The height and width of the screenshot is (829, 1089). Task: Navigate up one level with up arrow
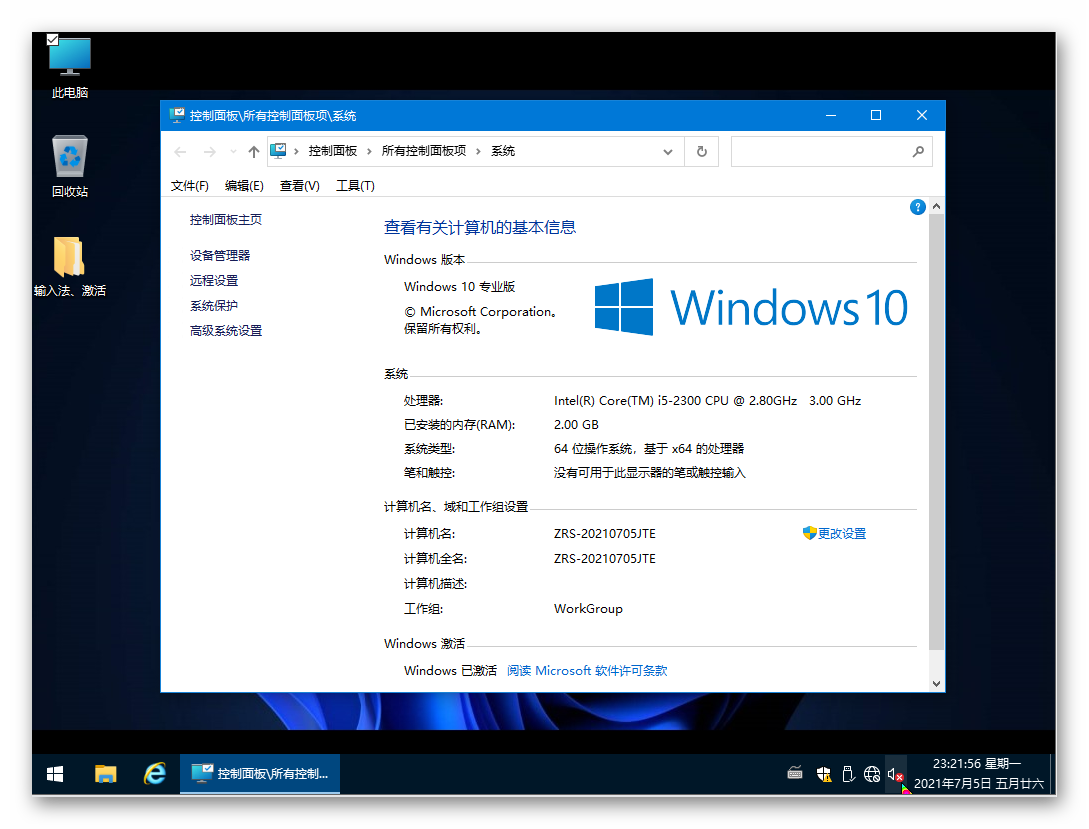pos(253,151)
